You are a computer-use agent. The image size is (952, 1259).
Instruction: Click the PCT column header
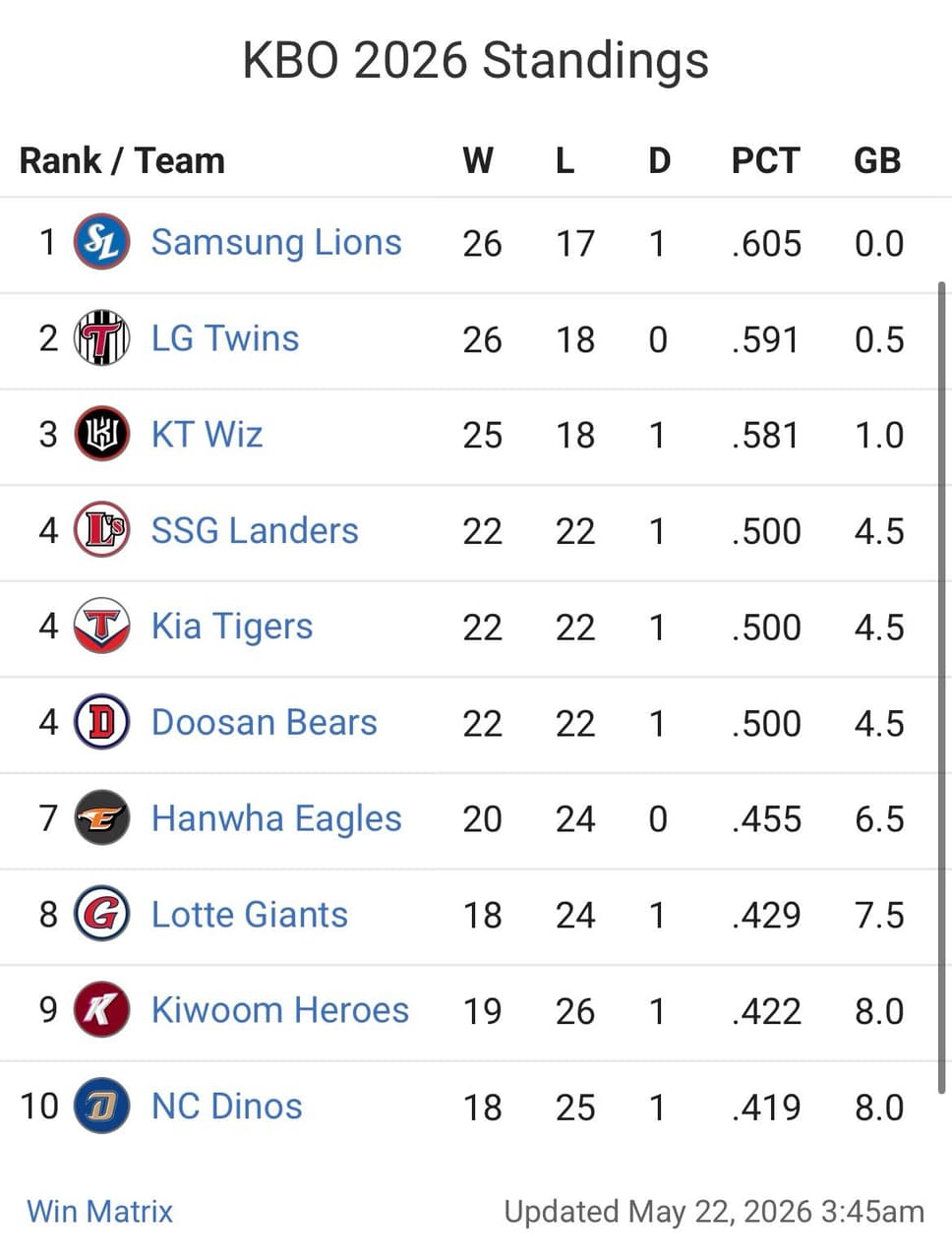[x=766, y=160]
